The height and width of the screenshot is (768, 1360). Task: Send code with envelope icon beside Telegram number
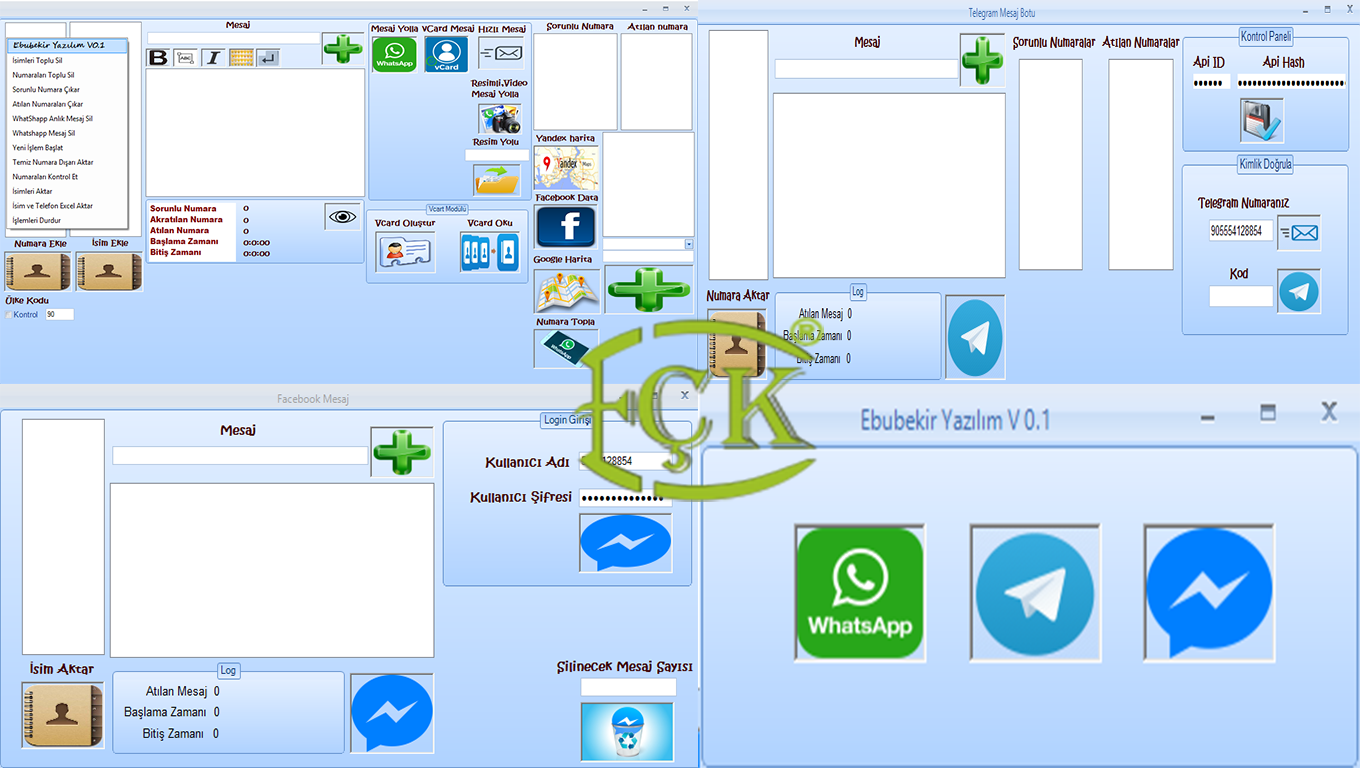(x=1299, y=233)
